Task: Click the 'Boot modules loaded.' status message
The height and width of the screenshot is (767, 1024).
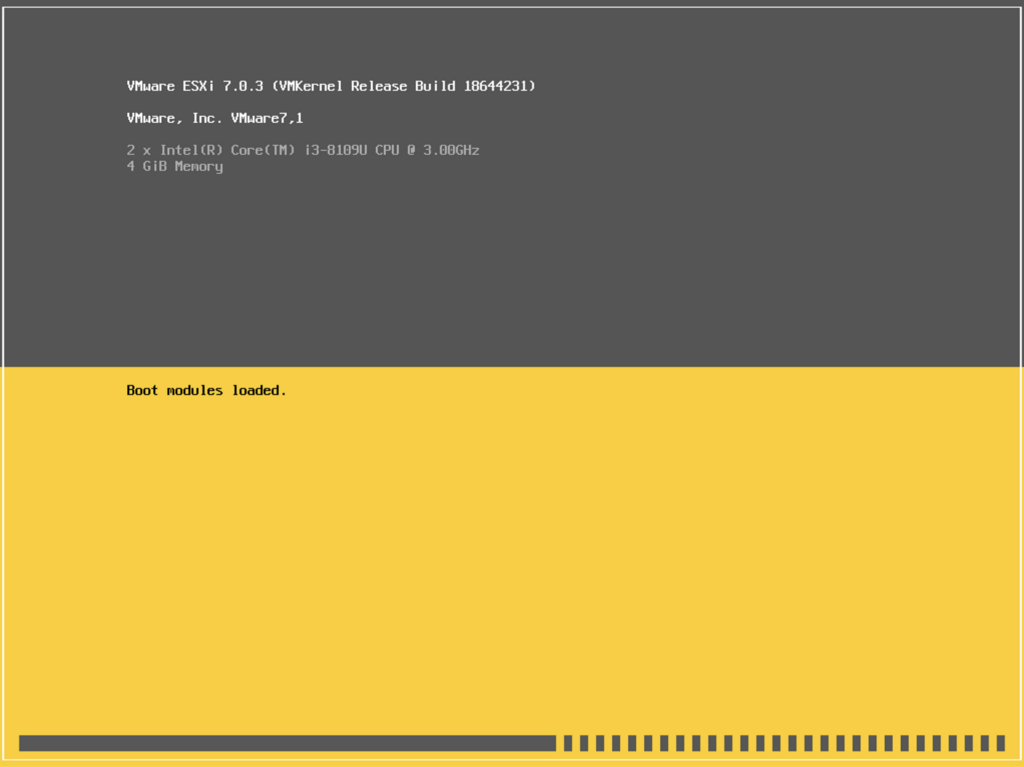Action: pyautogui.click(x=206, y=391)
